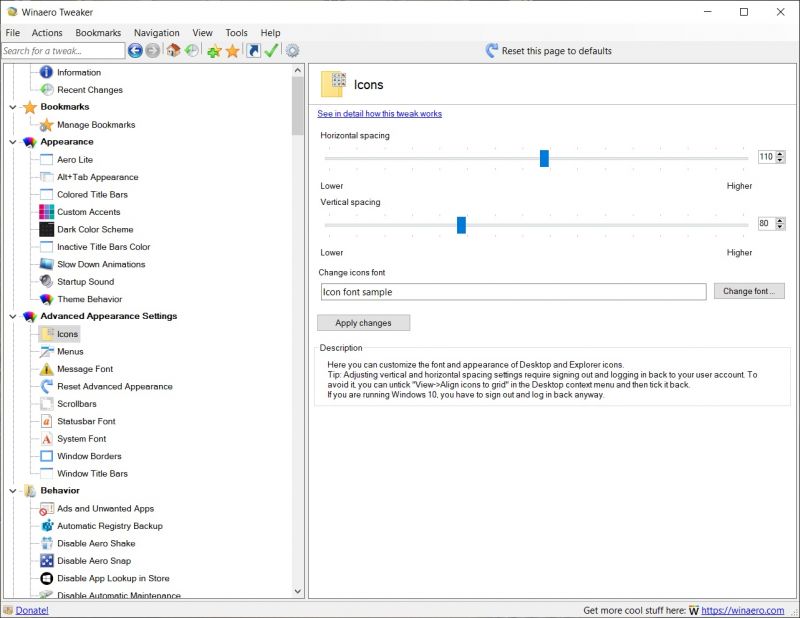Click the Window Borders icon
The height and width of the screenshot is (618, 800).
[46, 456]
